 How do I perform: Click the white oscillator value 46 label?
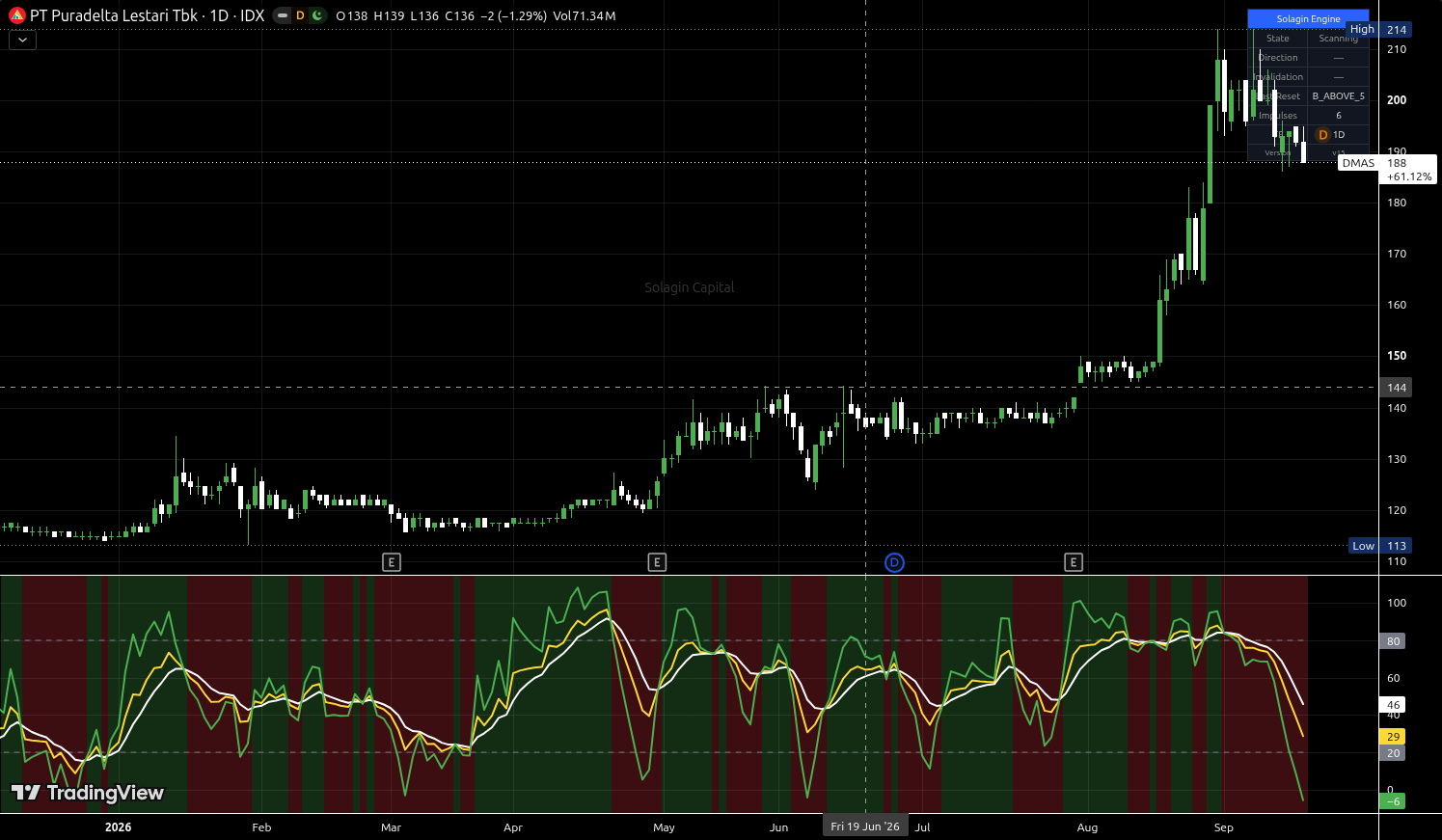pyautogui.click(x=1393, y=706)
